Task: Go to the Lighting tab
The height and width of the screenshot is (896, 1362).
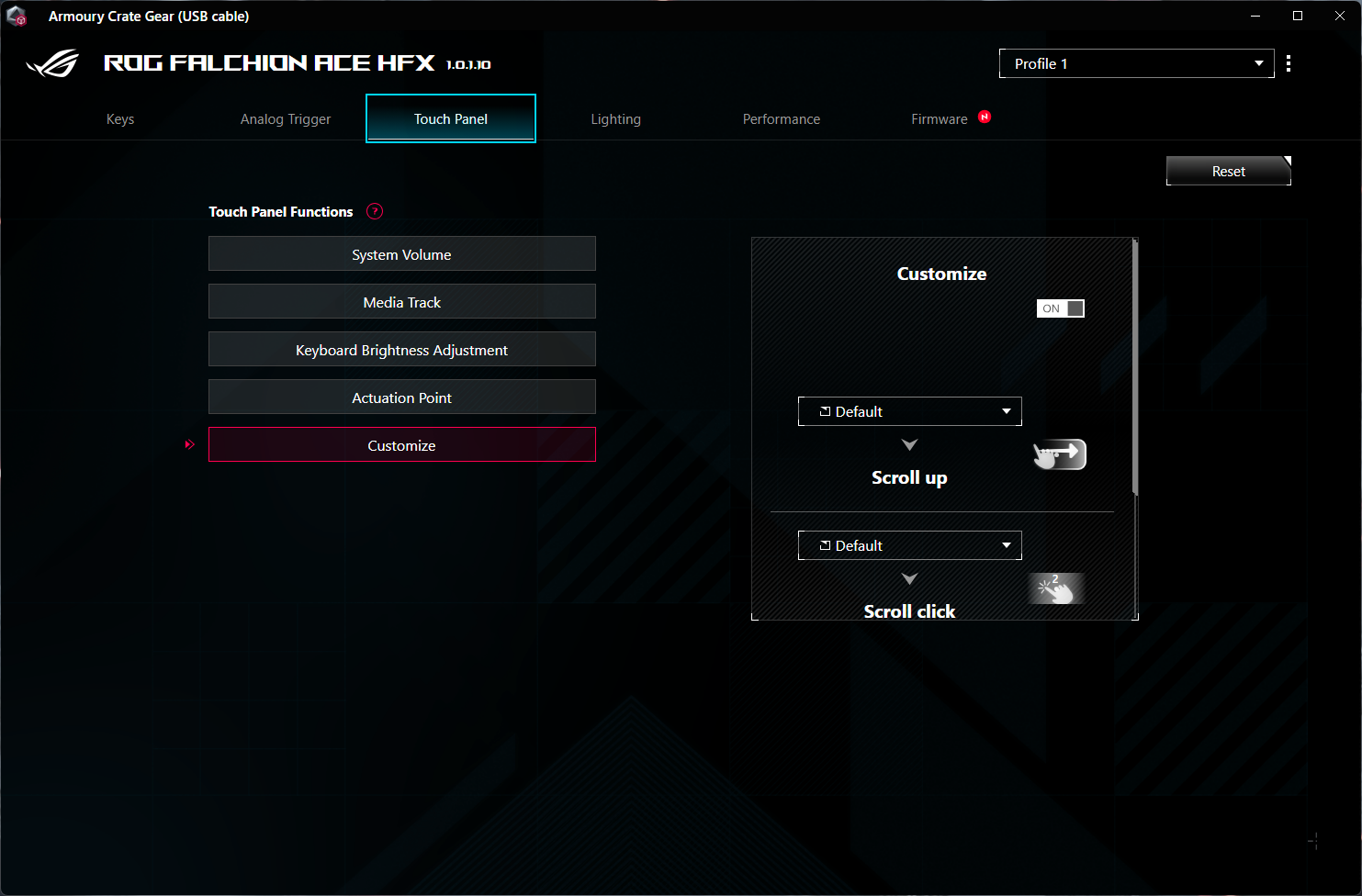Action: [x=616, y=119]
